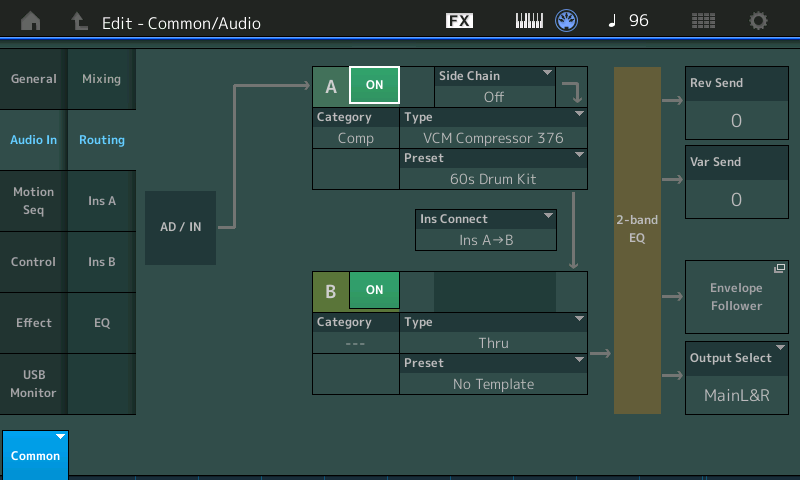
Task: Open the FX effect switch icon
Action: tap(459, 20)
